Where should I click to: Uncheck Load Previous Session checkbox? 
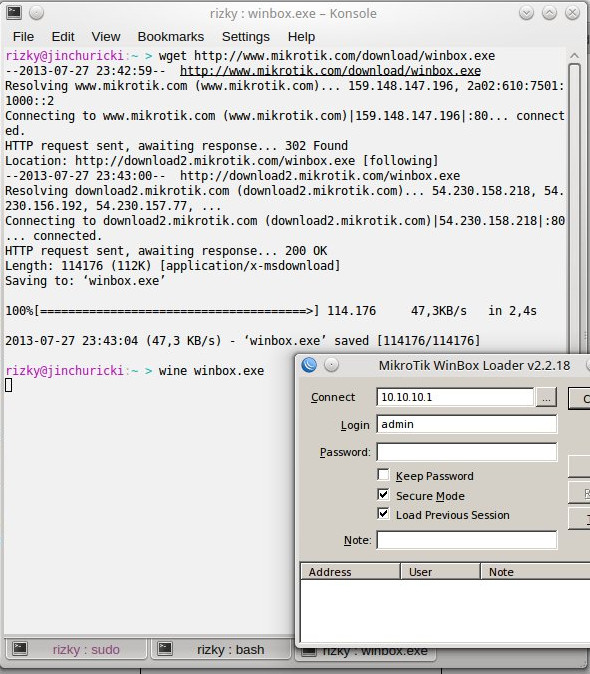383,514
